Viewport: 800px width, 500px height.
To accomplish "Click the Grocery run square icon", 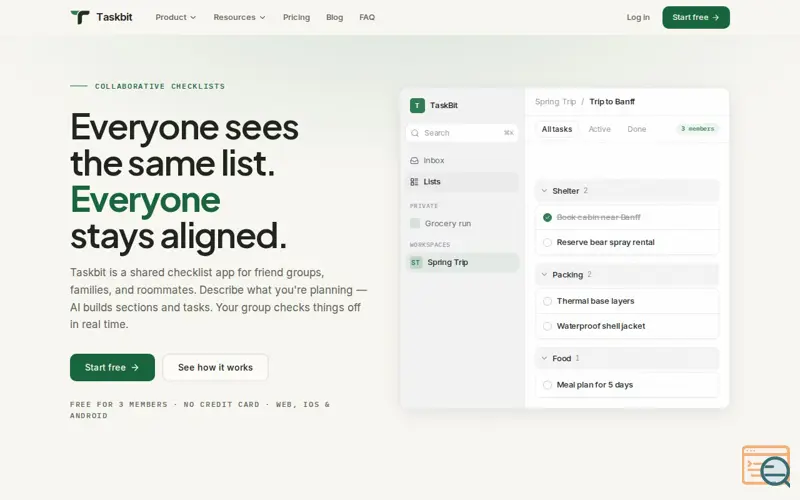I will point(415,223).
